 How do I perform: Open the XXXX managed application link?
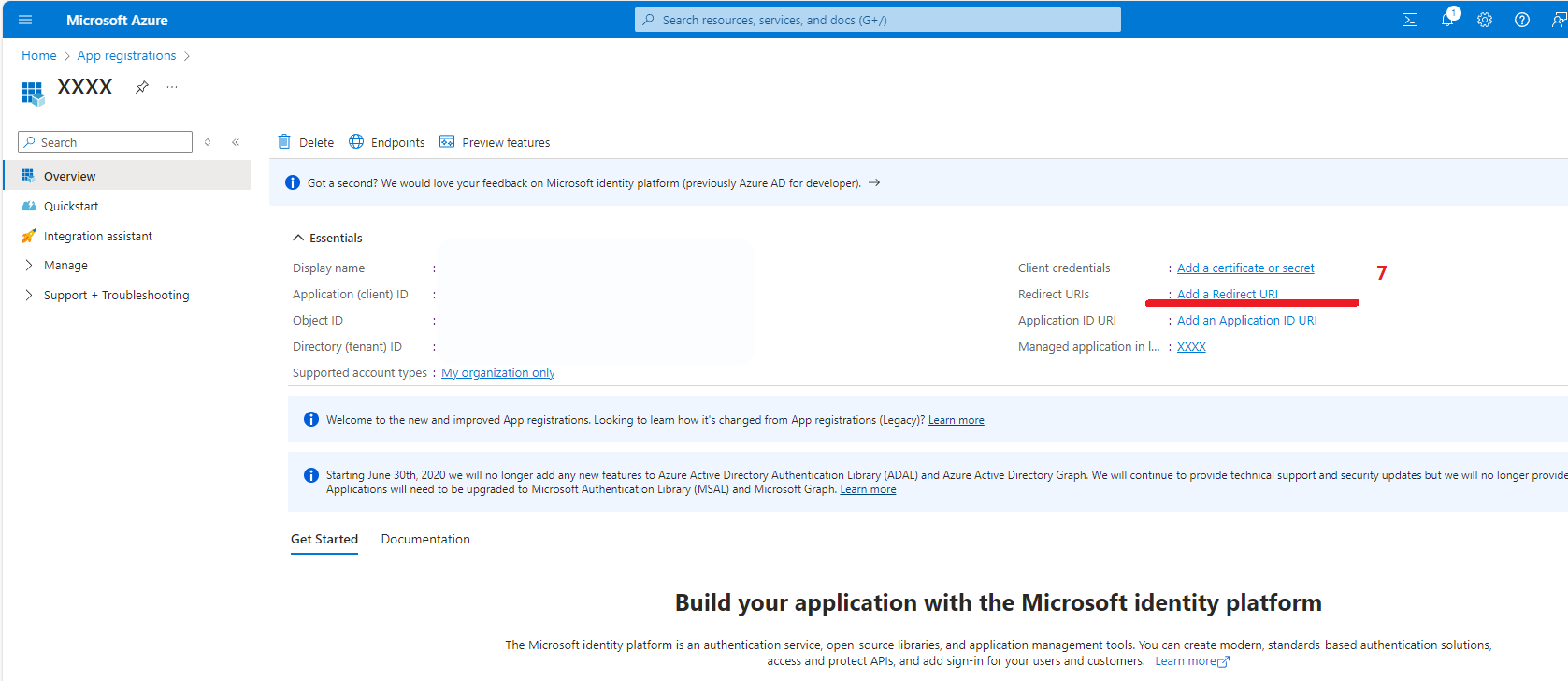point(1191,346)
